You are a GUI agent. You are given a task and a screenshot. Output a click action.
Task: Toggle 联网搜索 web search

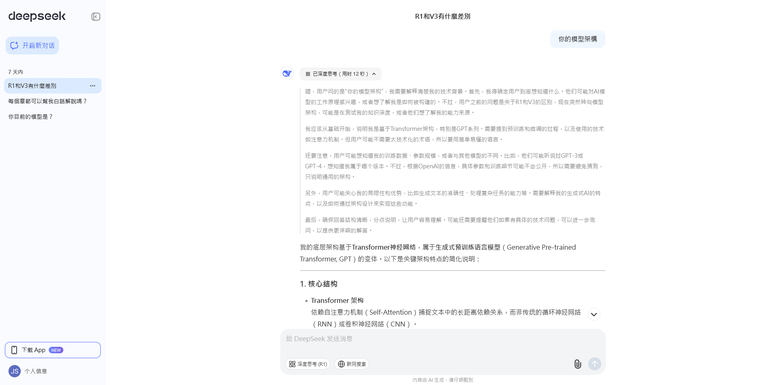(x=352, y=364)
